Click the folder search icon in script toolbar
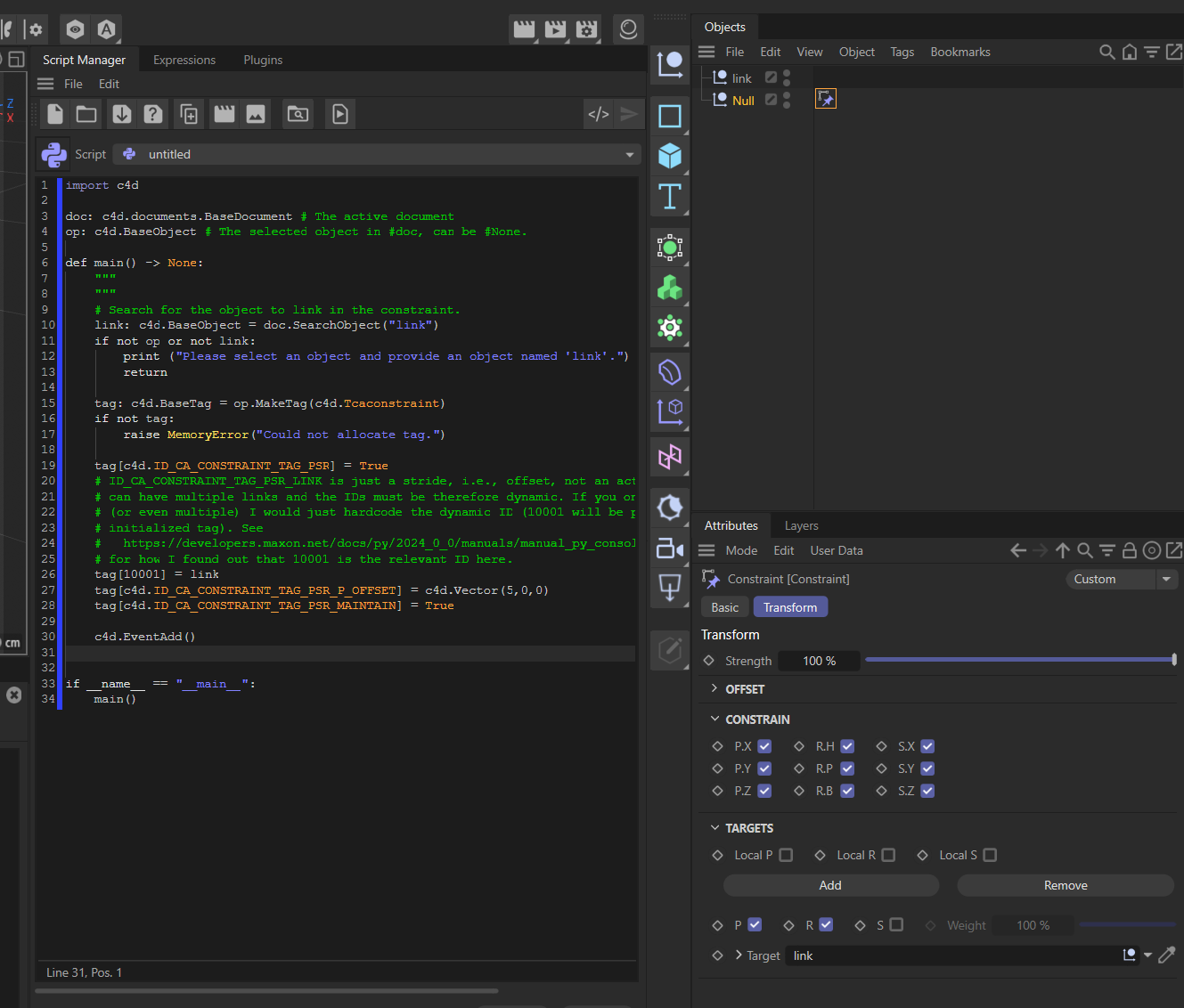This screenshot has height=1008, width=1184. pyautogui.click(x=298, y=114)
